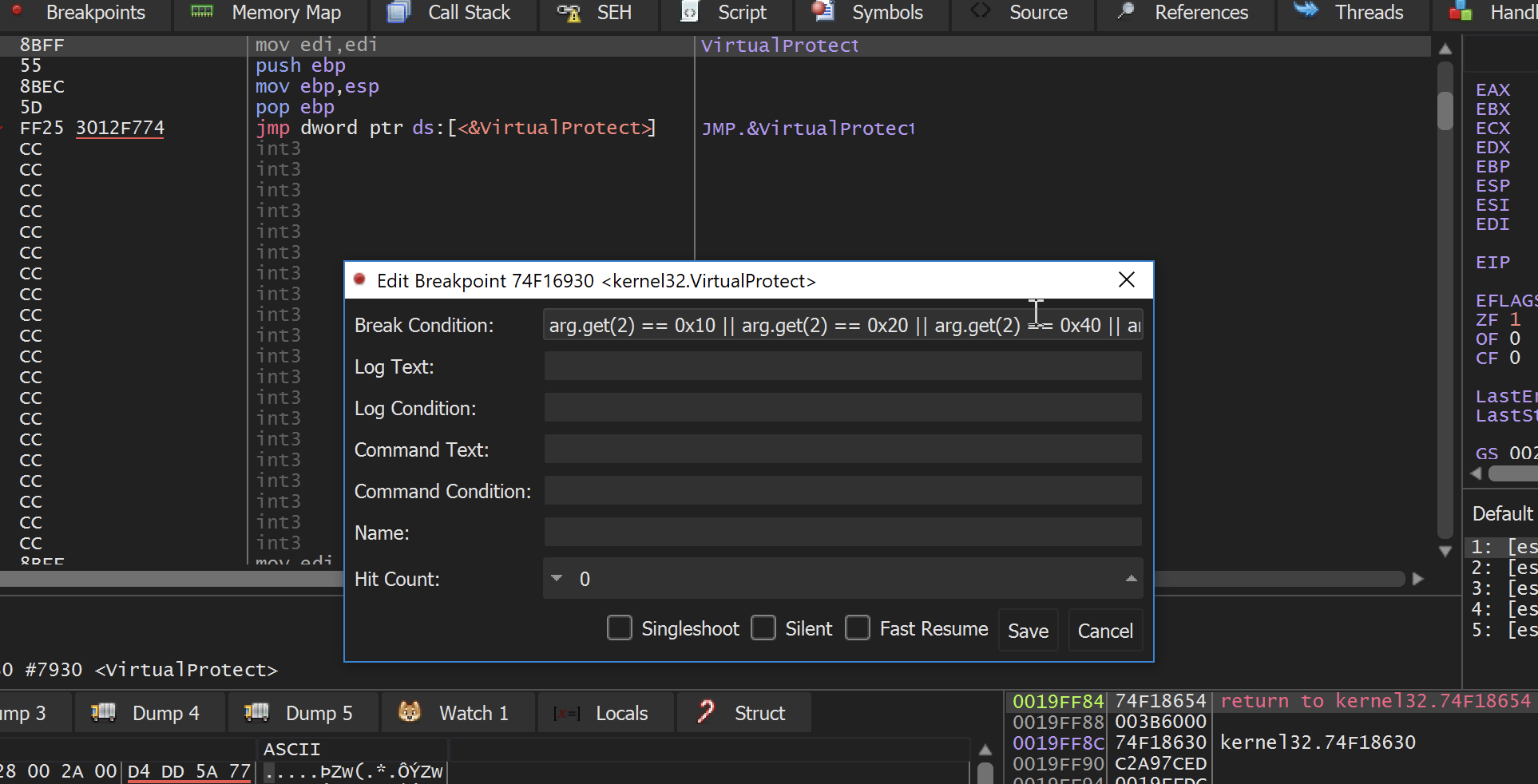Save the breakpoint settings

click(1029, 631)
